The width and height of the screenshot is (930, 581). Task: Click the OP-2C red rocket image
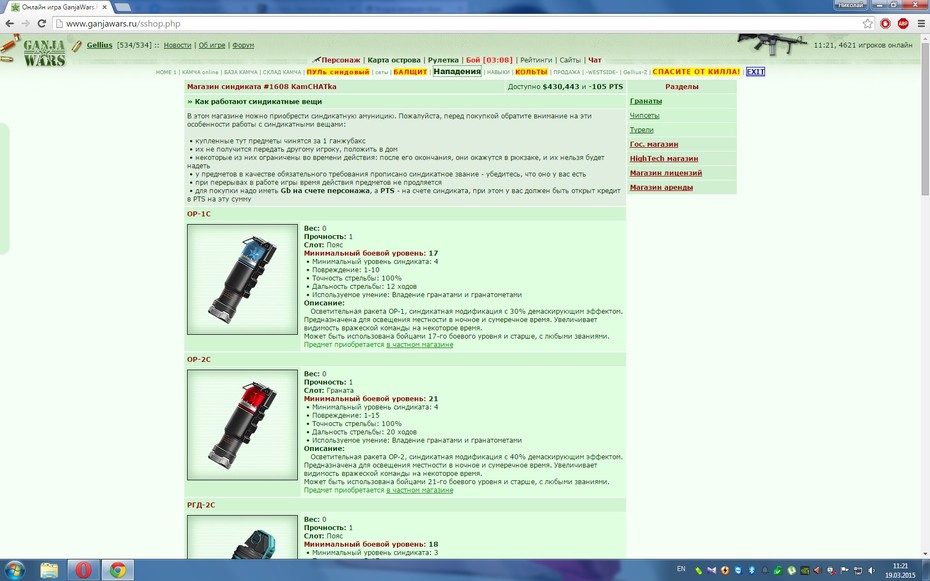coord(243,425)
